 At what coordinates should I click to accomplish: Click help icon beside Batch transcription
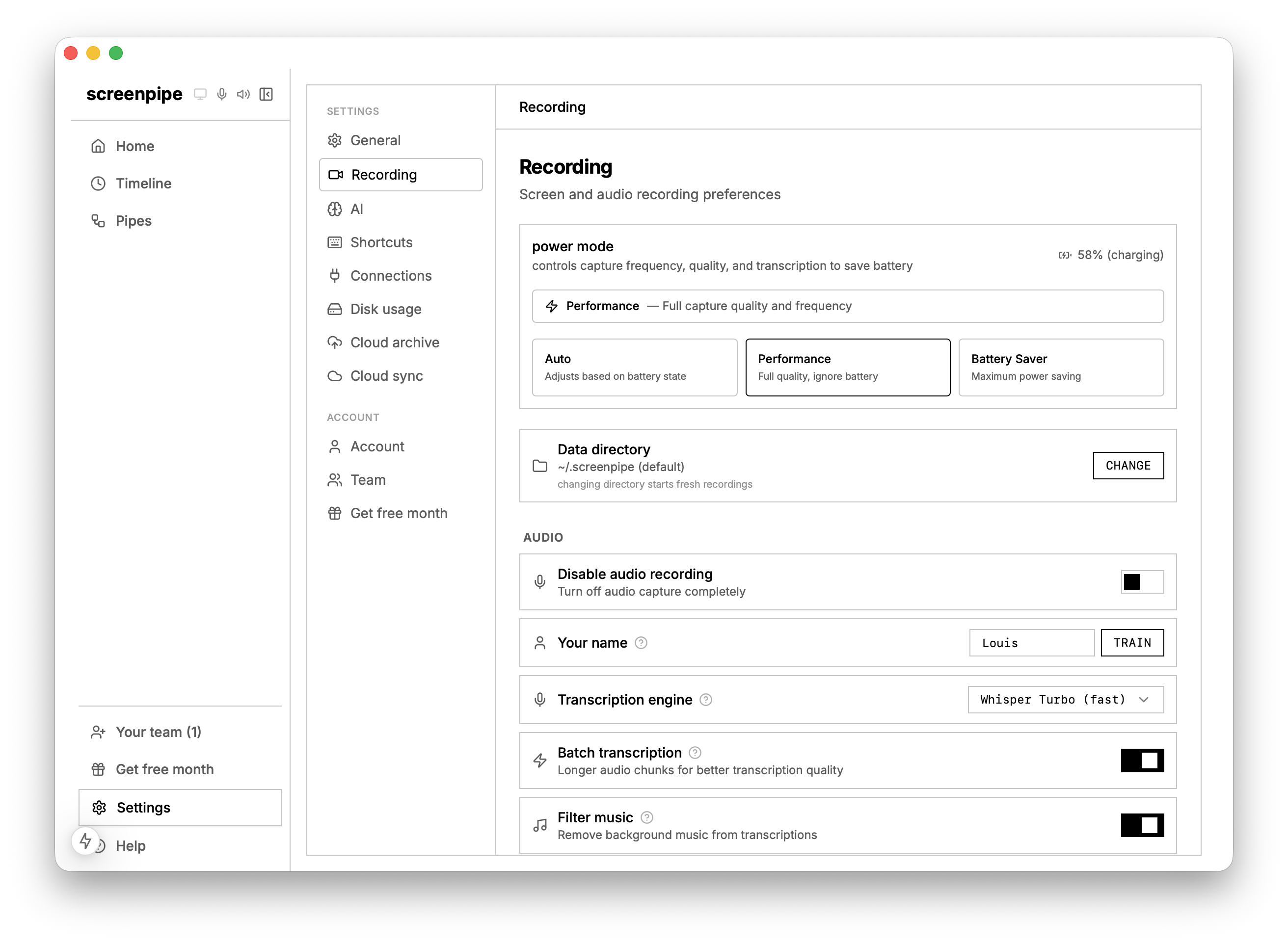[695, 753]
